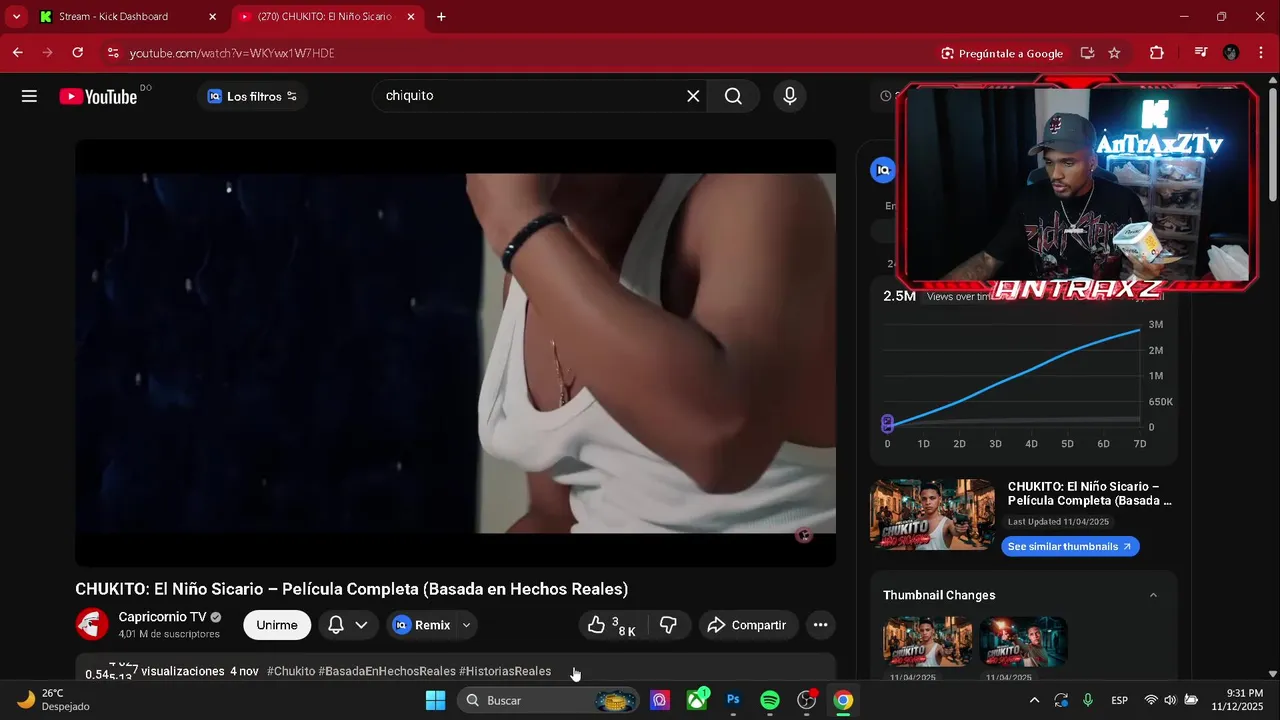Open Photoshop from the taskbar
This screenshot has width=1280, height=720.
coord(733,700)
